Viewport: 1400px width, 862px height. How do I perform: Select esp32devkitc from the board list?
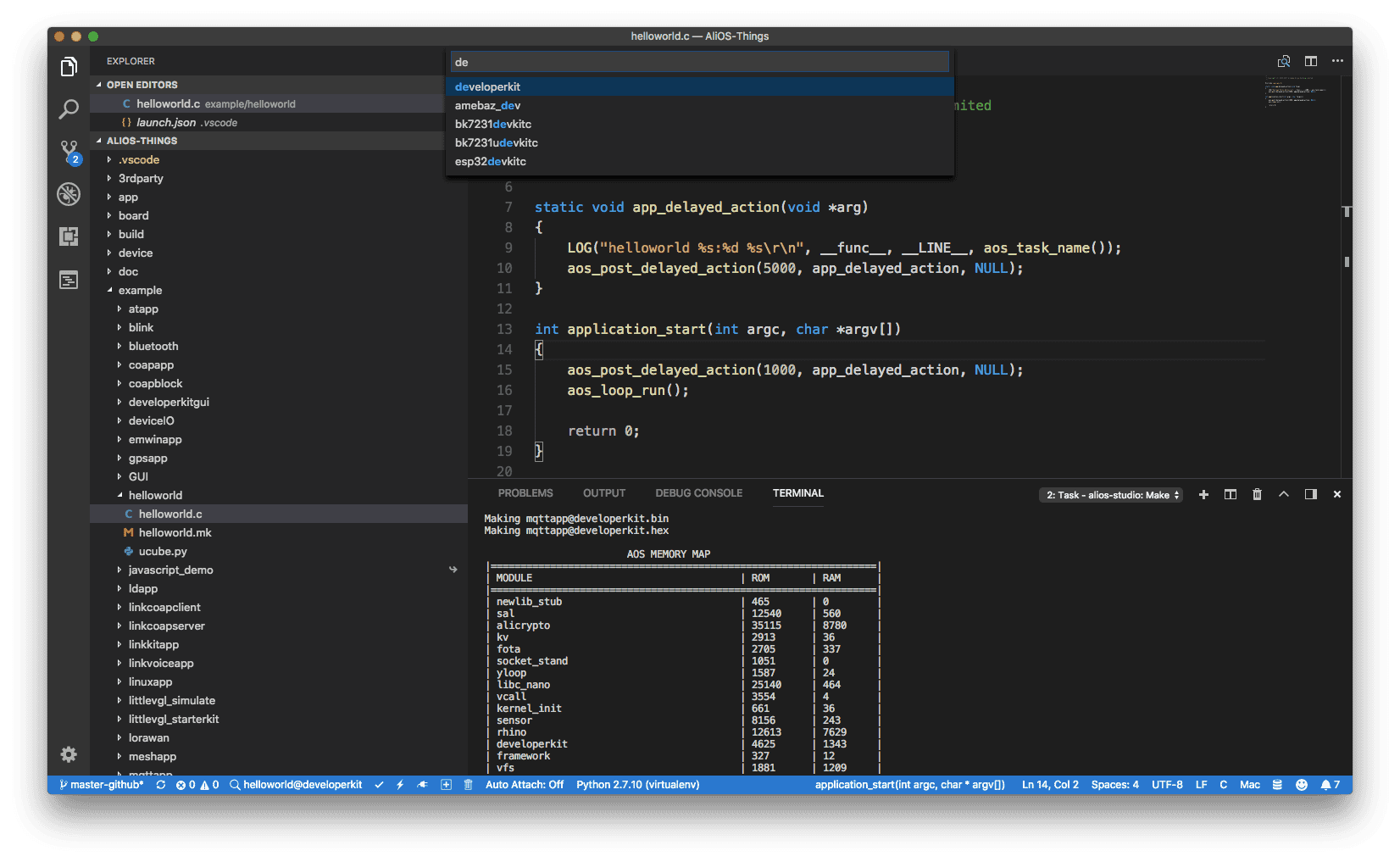[x=491, y=161]
